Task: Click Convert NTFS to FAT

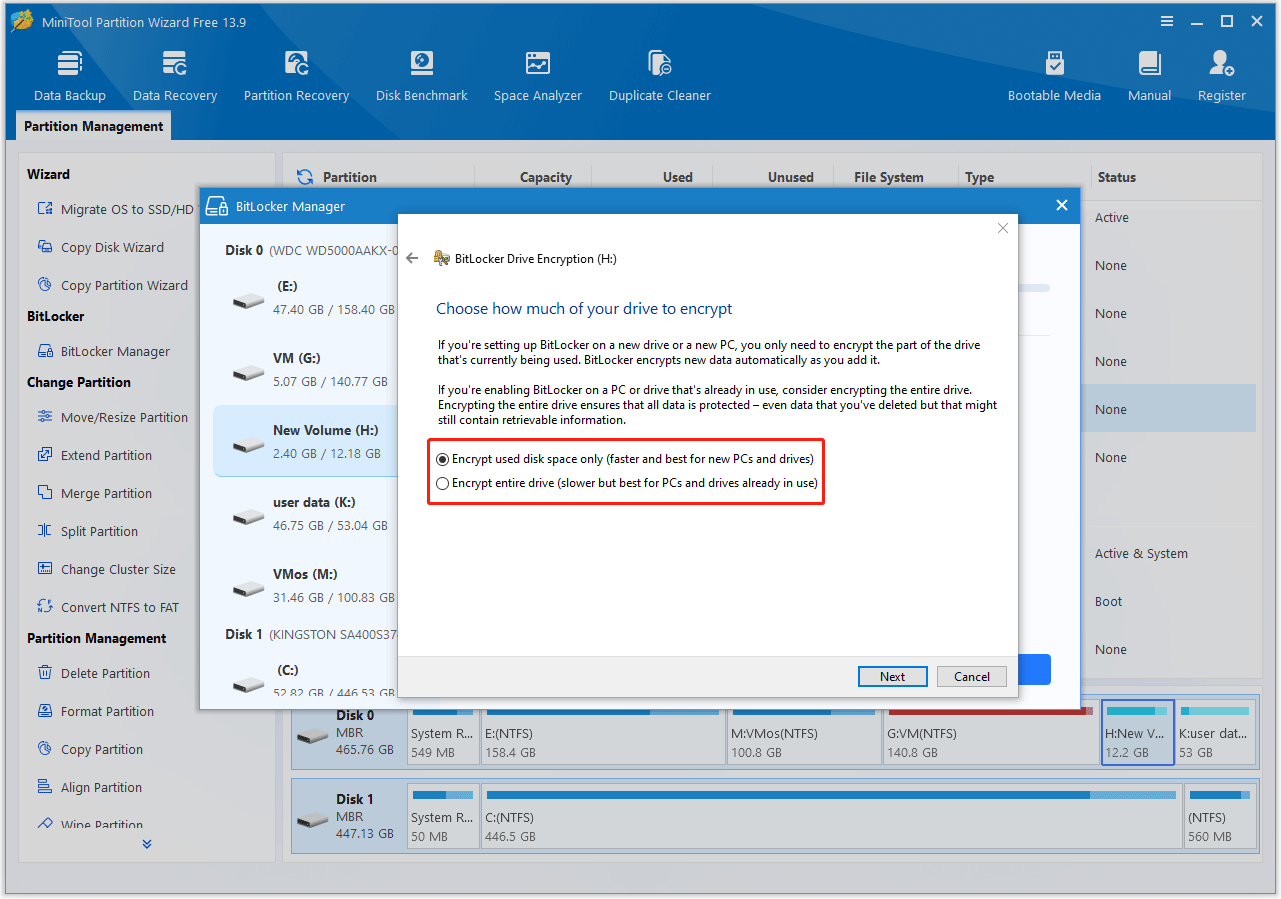Action: [107, 607]
